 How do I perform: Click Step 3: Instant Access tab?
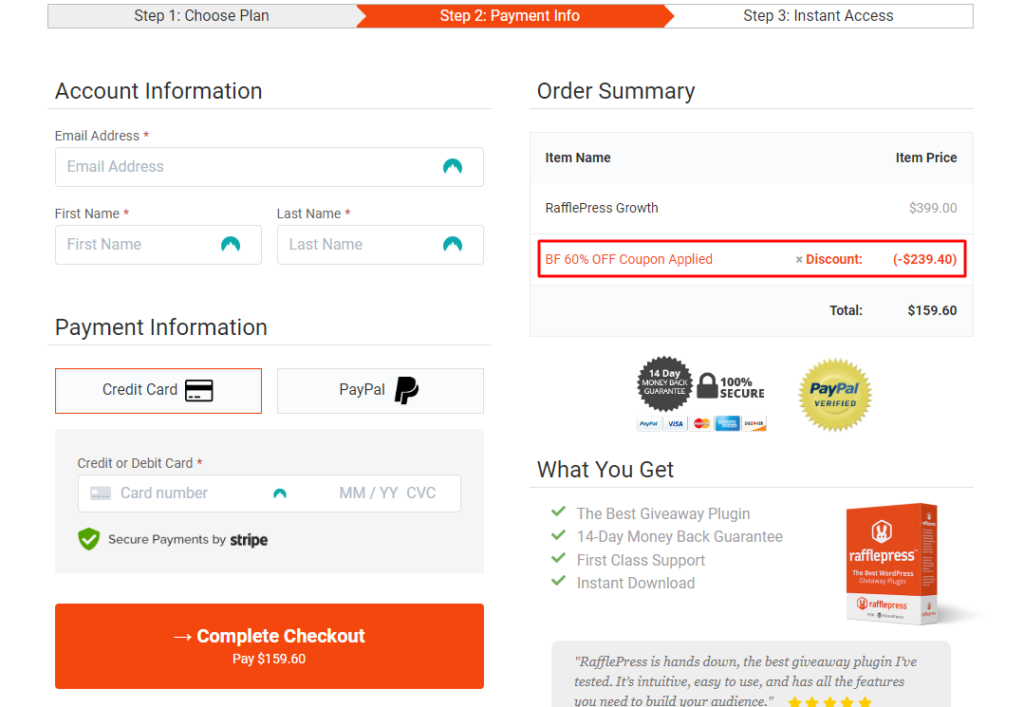[818, 16]
